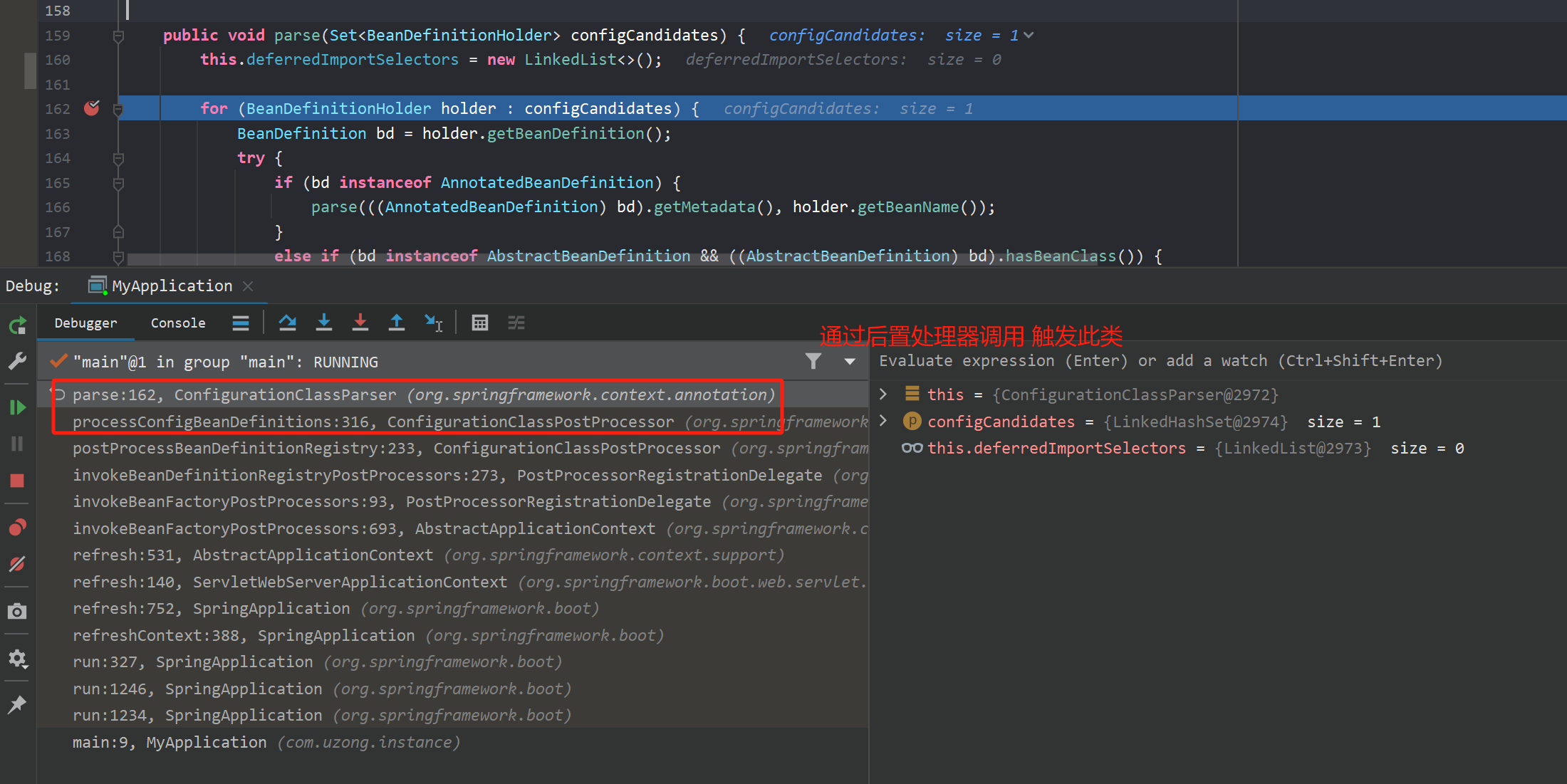Click the Run to Cursor icon
Viewport: 1567px width, 784px height.
[433, 323]
